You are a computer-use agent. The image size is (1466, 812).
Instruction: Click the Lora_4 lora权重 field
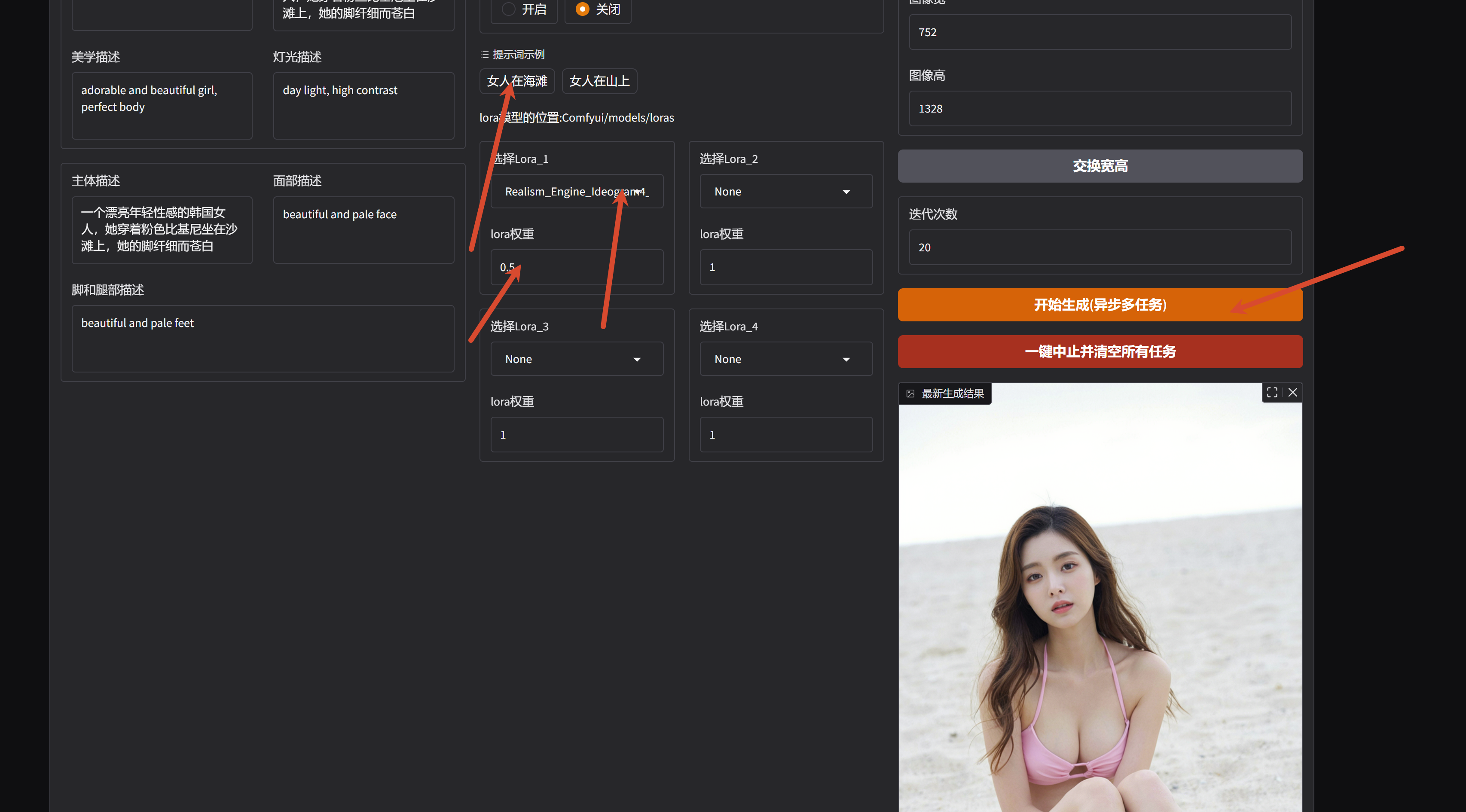coord(786,435)
